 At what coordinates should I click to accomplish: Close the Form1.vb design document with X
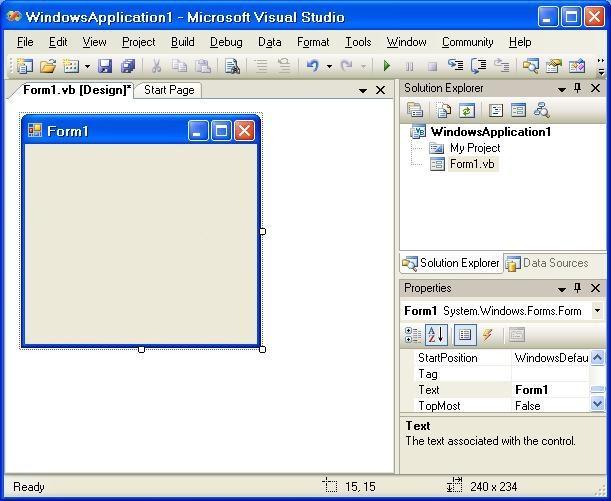click(x=380, y=90)
